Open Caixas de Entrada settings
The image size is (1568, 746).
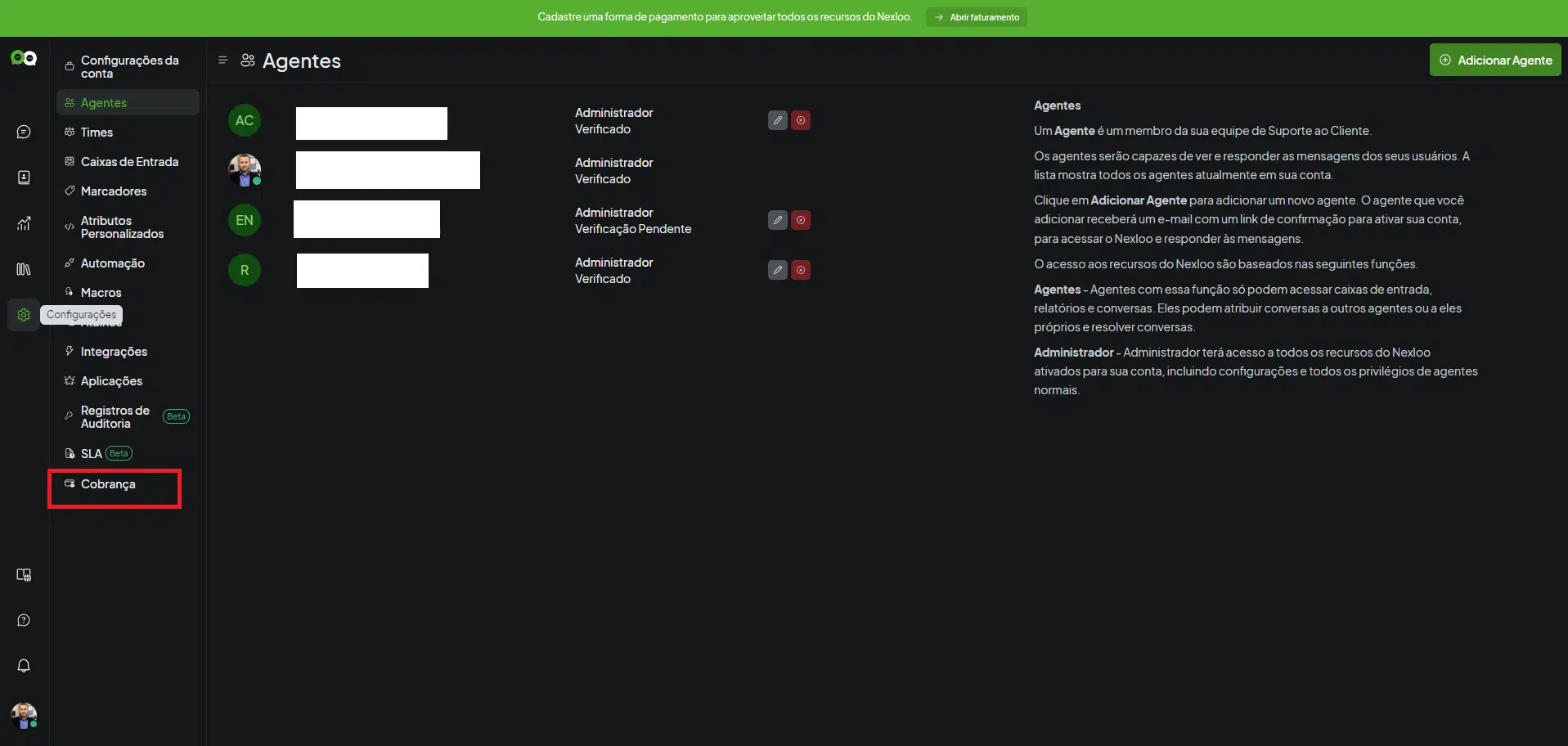click(128, 162)
